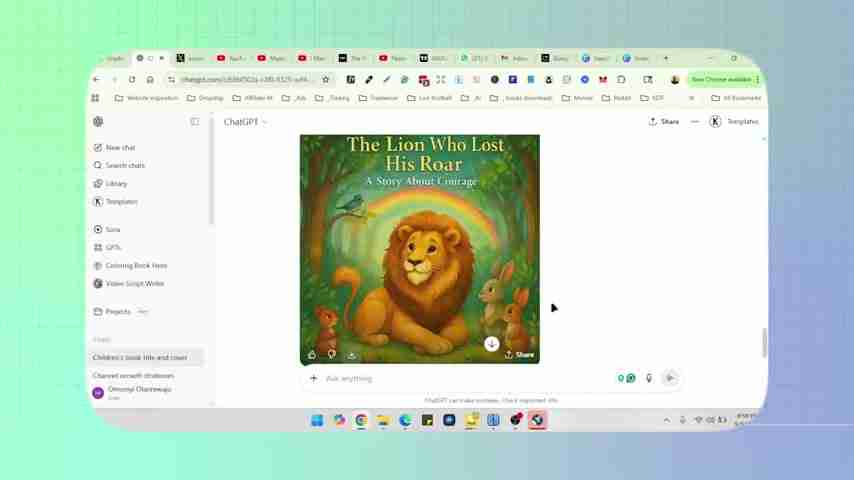
Task: Open the Video Script Writer GPT
Action: 129,283
